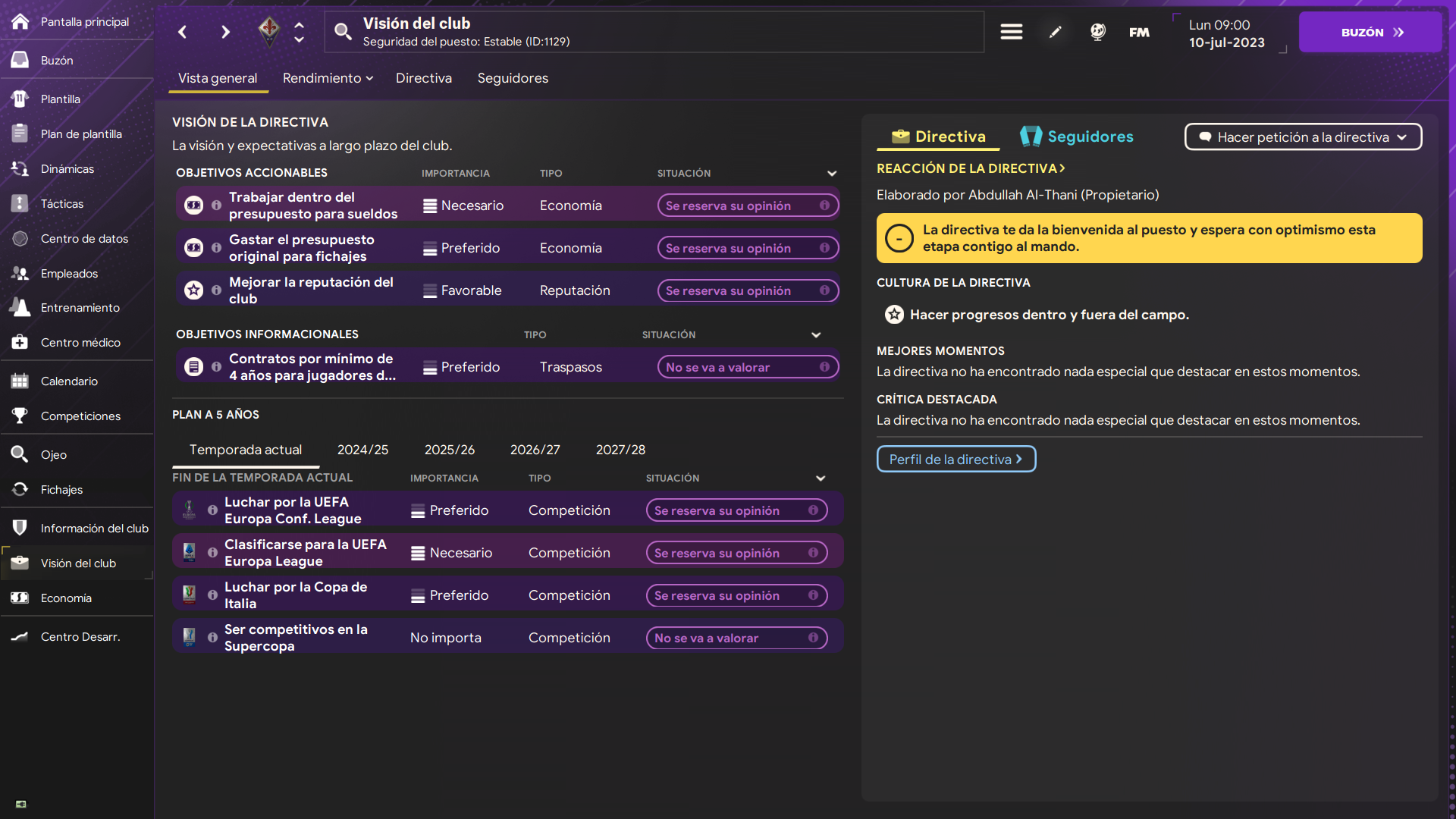Select the 2026/27 season tab
The image size is (1456, 819).
click(x=535, y=450)
